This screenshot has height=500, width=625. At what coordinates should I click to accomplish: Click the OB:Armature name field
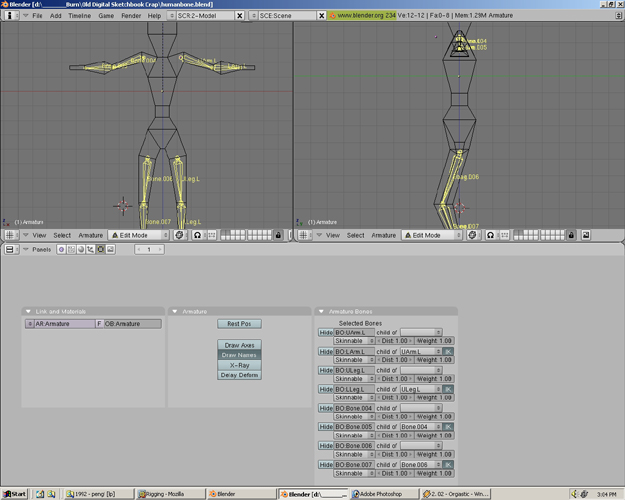(133, 324)
